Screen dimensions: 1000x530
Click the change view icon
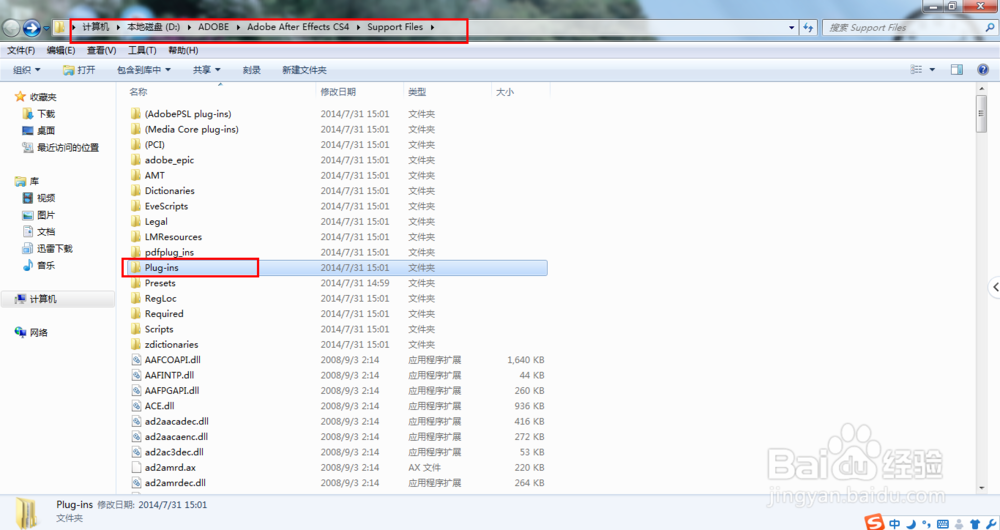click(916, 70)
